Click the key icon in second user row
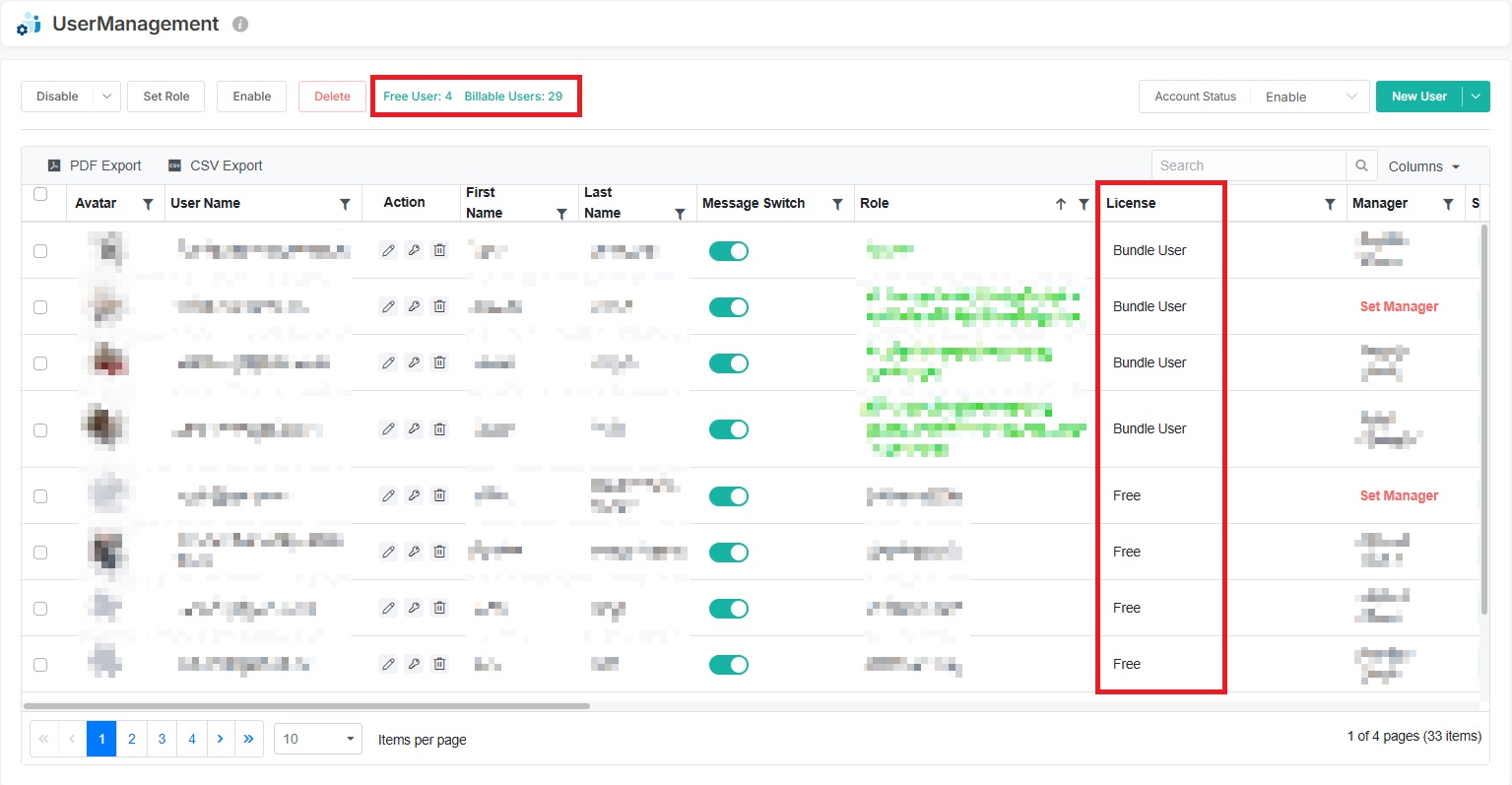The width and height of the screenshot is (1512, 785). tap(415, 307)
